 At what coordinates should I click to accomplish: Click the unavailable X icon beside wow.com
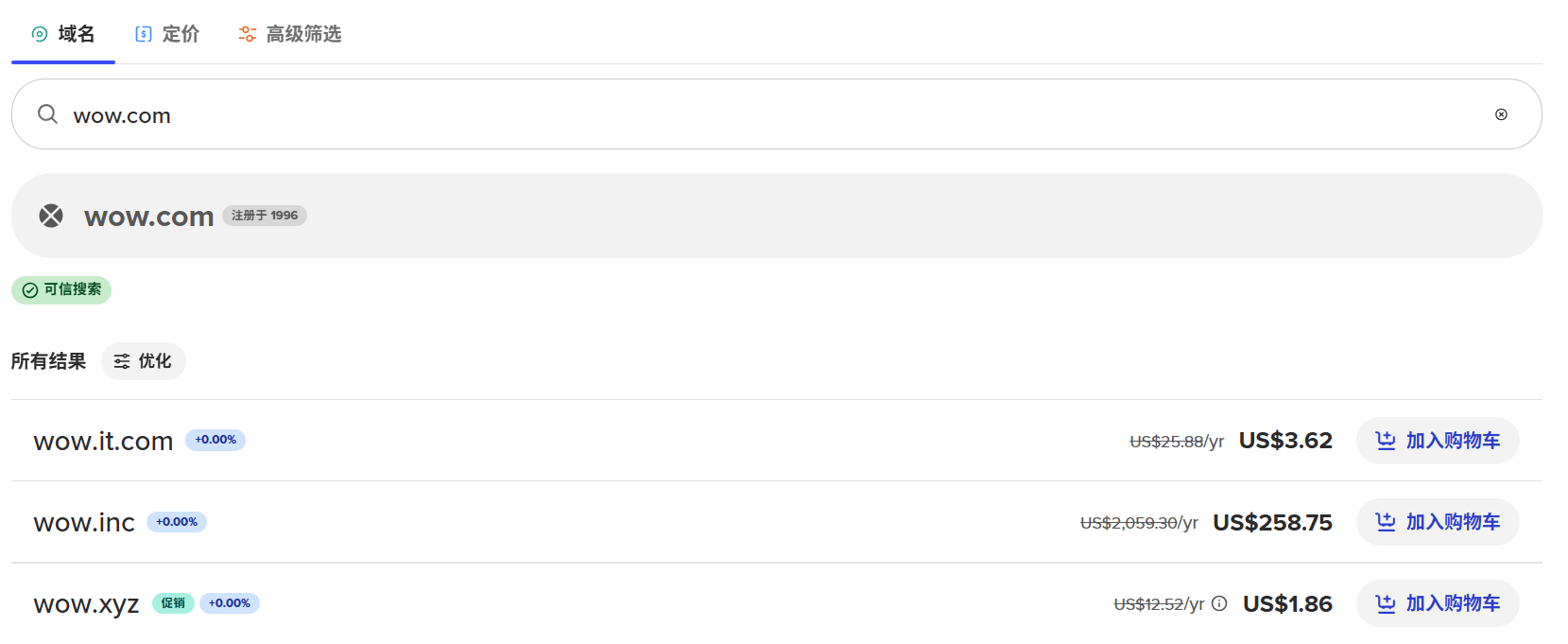(x=51, y=216)
